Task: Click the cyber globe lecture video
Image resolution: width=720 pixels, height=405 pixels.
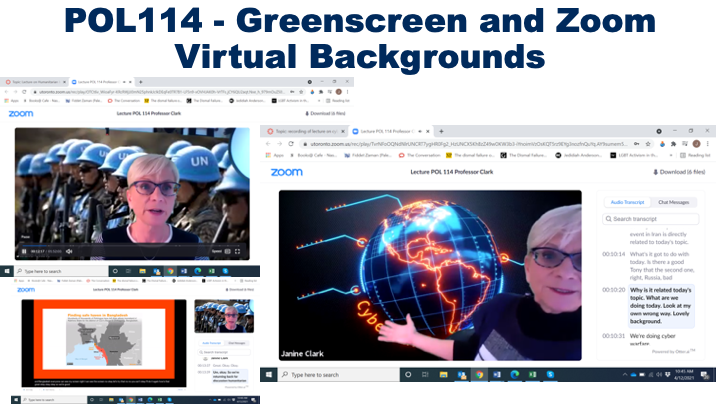Action: point(430,276)
